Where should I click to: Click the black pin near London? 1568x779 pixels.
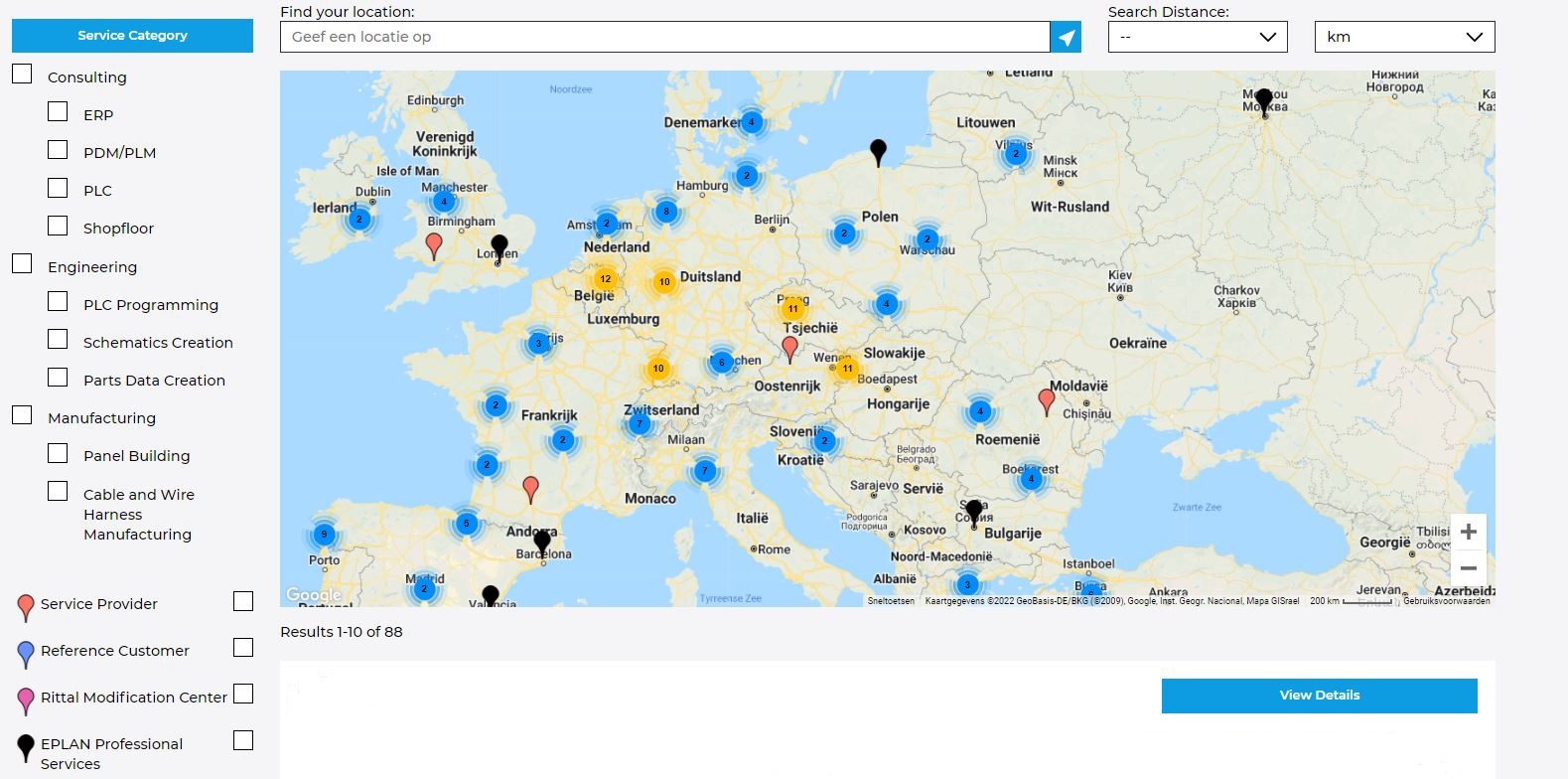tap(499, 246)
